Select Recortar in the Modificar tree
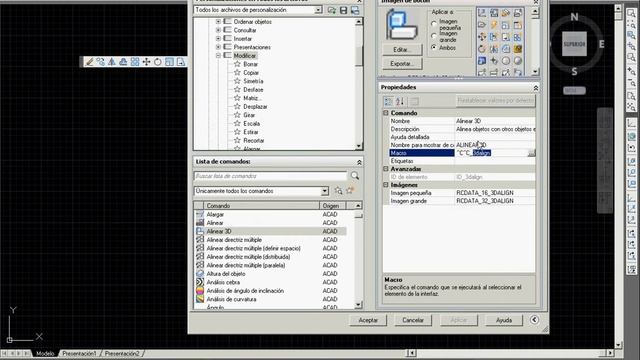640x360 pixels. [x=253, y=140]
